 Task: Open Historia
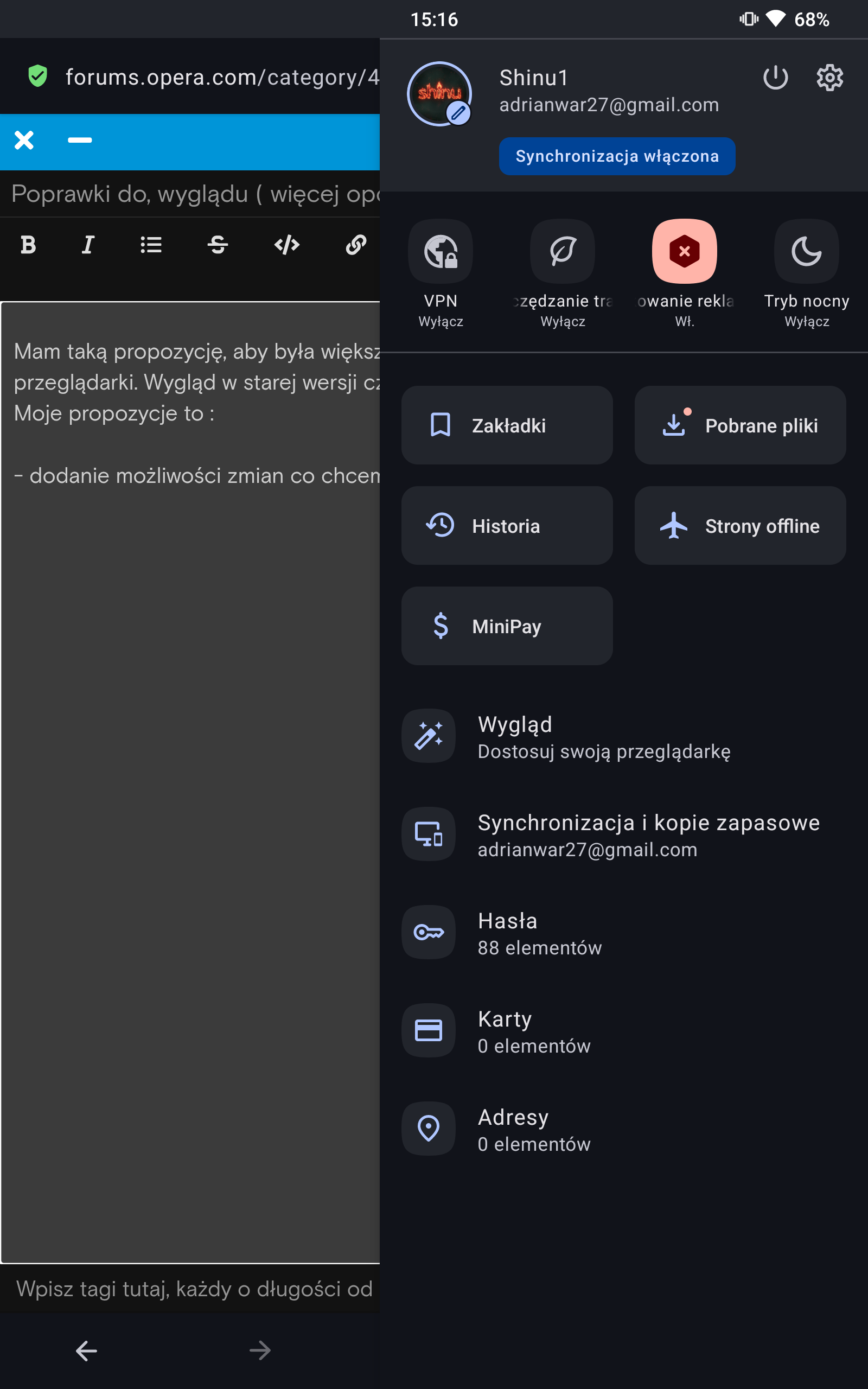point(507,526)
